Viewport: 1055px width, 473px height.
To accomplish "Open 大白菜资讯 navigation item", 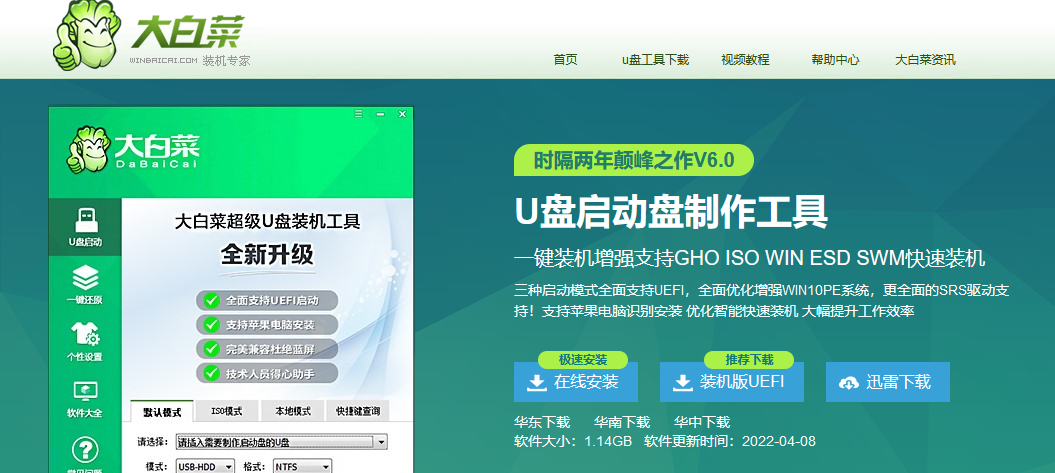I will (925, 59).
